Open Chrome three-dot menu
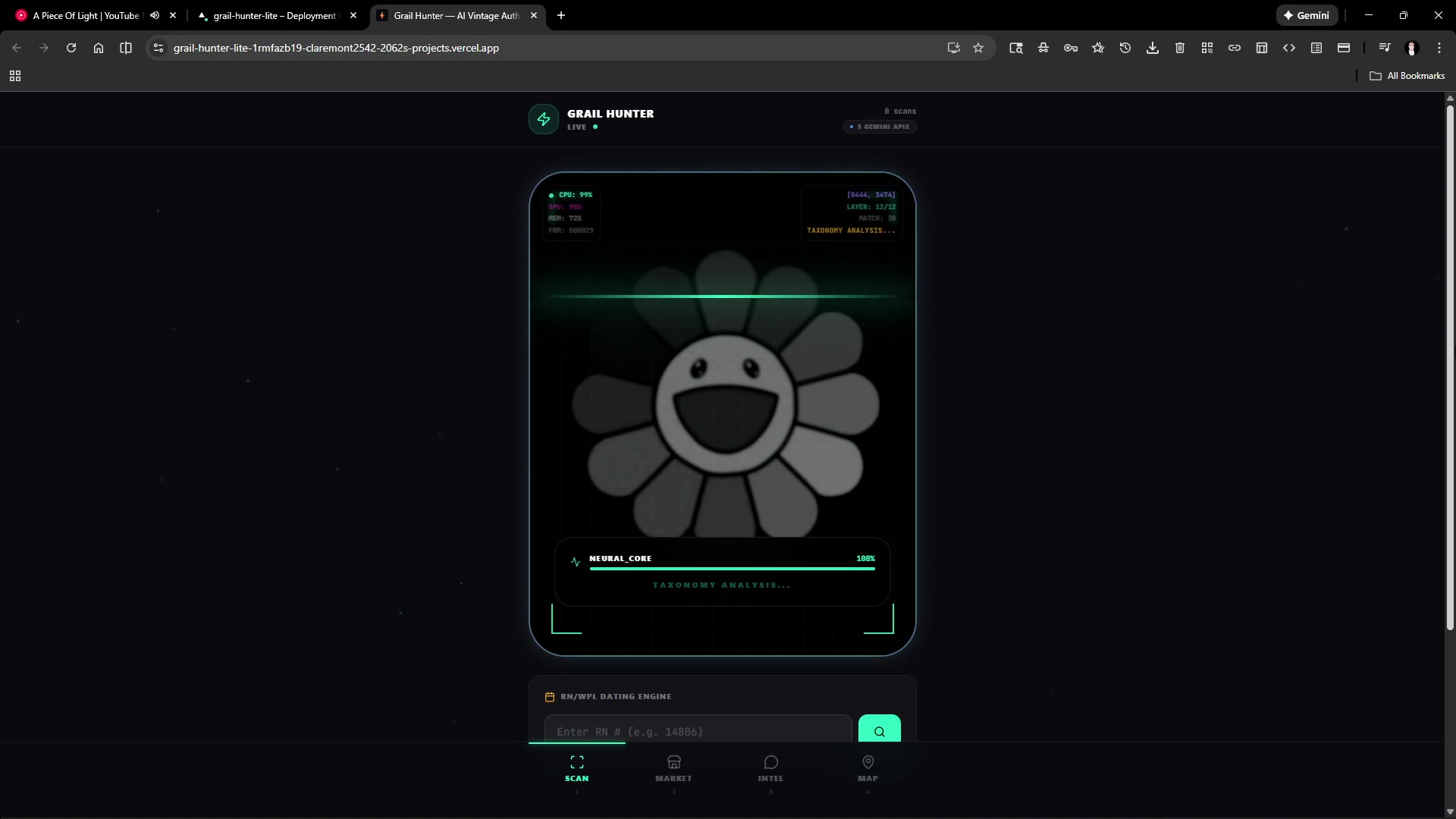The width and height of the screenshot is (1456, 819). [1439, 48]
